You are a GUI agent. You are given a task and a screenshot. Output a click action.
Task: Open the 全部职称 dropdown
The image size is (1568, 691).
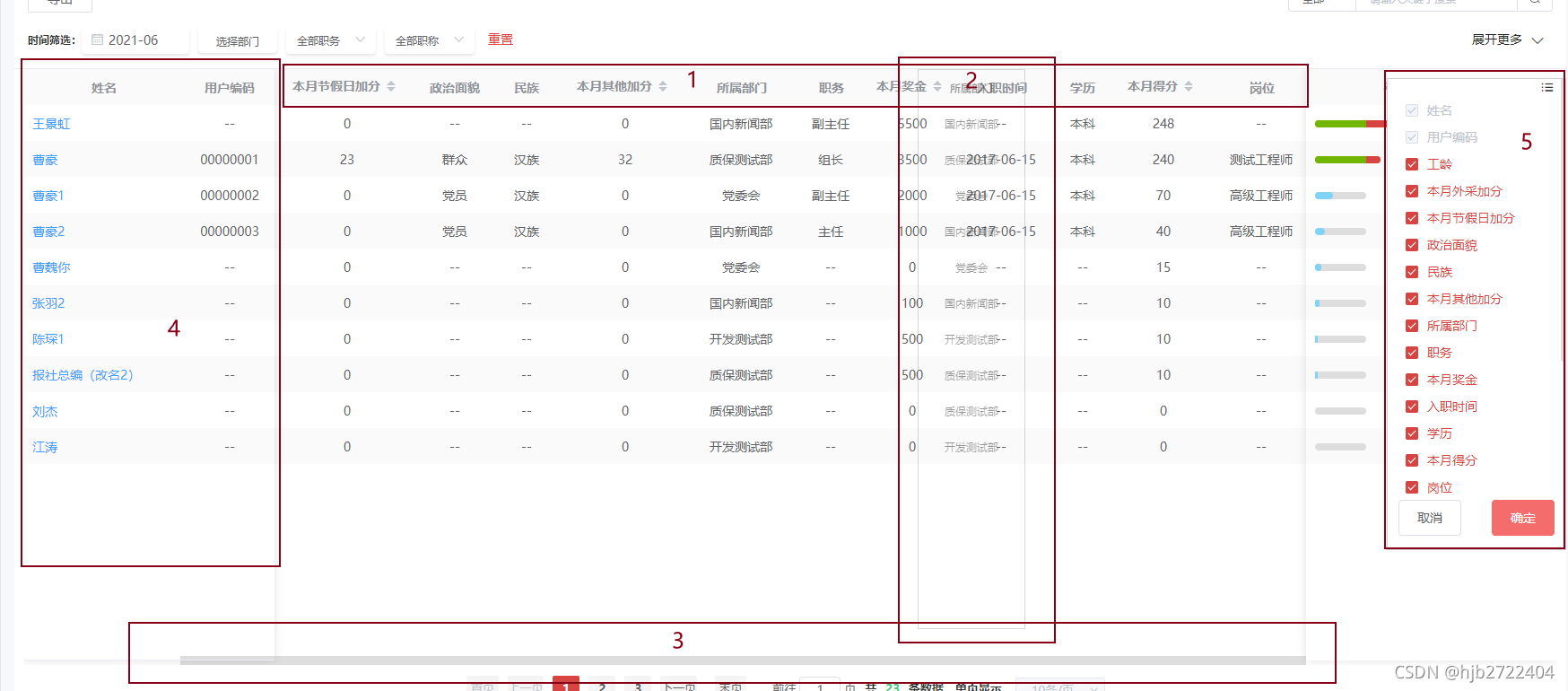(429, 40)
